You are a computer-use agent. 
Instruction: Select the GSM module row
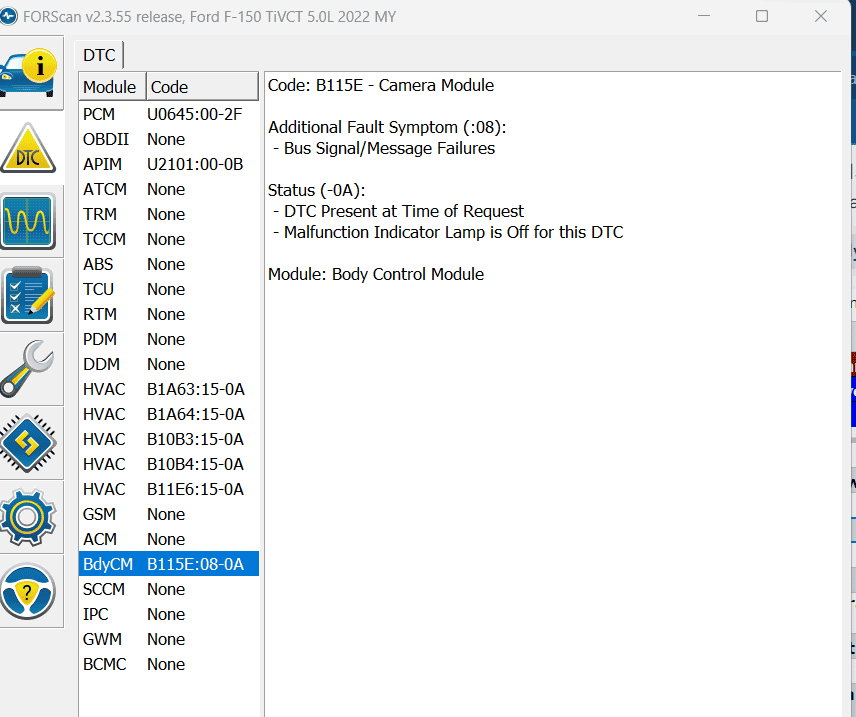[169, 514]
